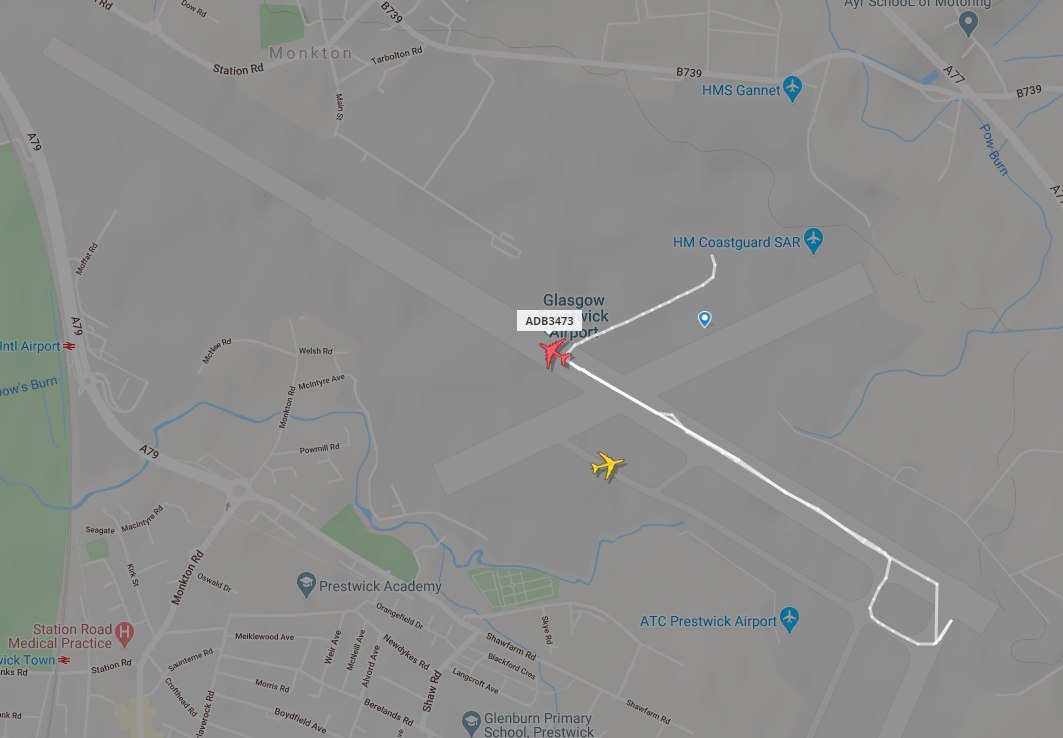The image size is (1063, 738).
Task: Click the Glenburn Primary School marker
Action: coord(471,723)
